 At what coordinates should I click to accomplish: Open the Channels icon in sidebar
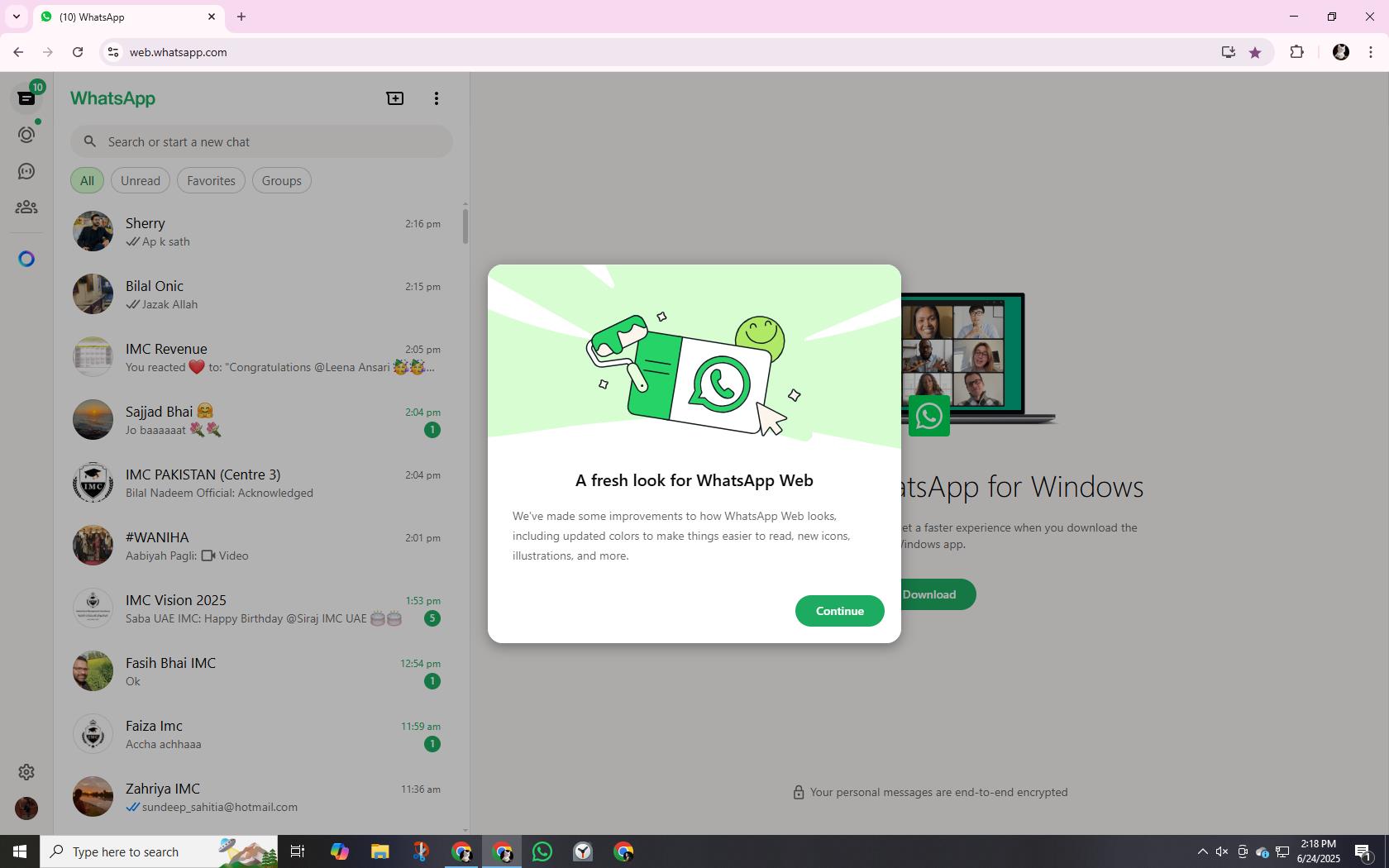pos(26,171)
